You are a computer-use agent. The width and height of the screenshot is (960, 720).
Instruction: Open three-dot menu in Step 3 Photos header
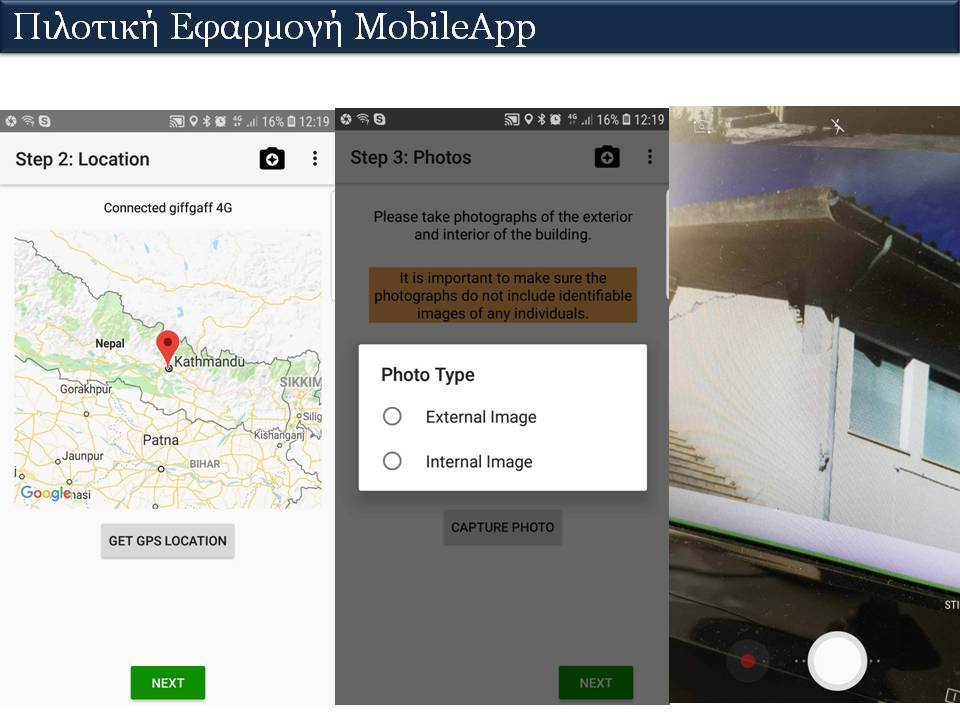tap(650, 157)
